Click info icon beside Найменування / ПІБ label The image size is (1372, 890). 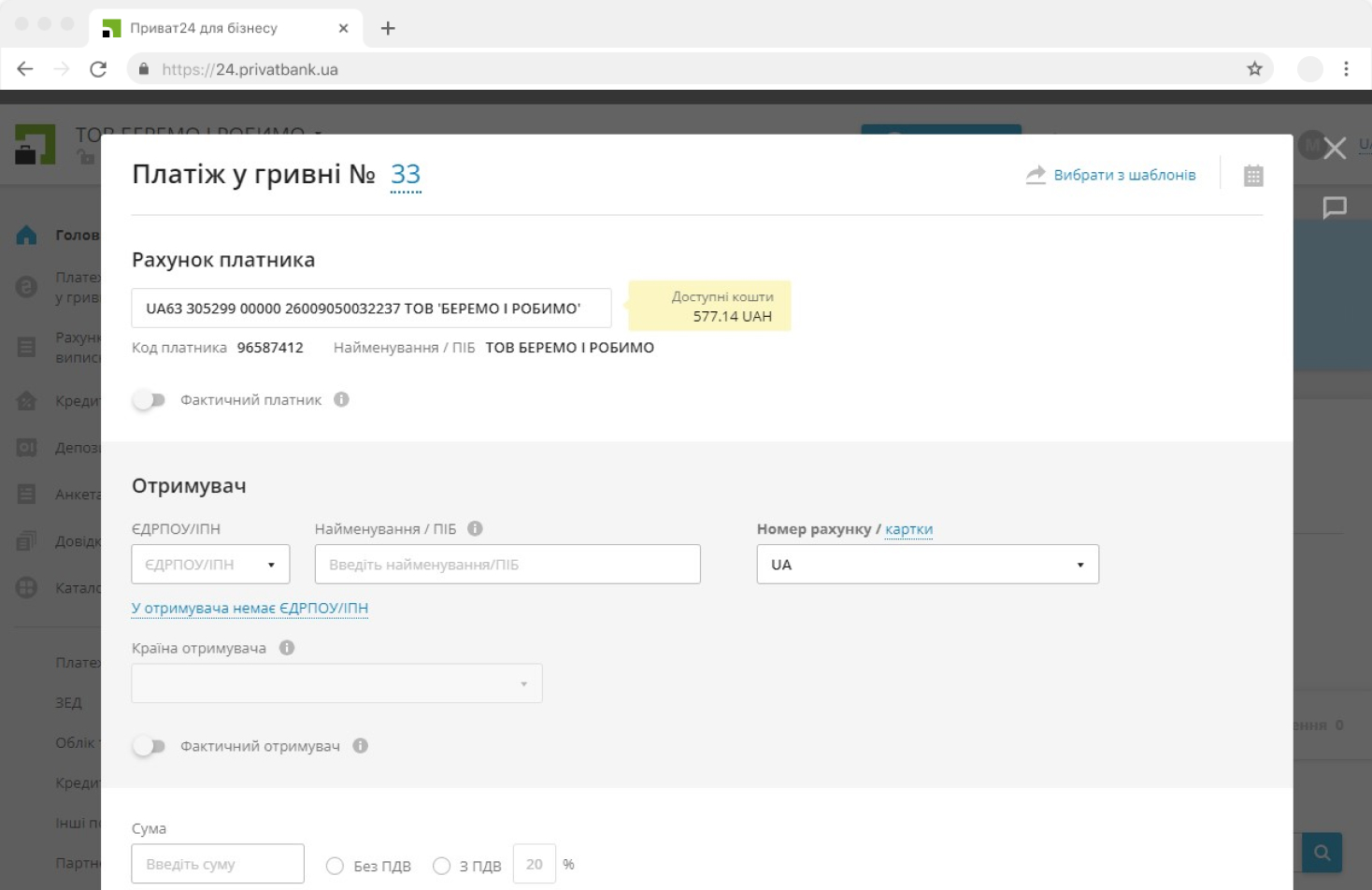[475, 528]
